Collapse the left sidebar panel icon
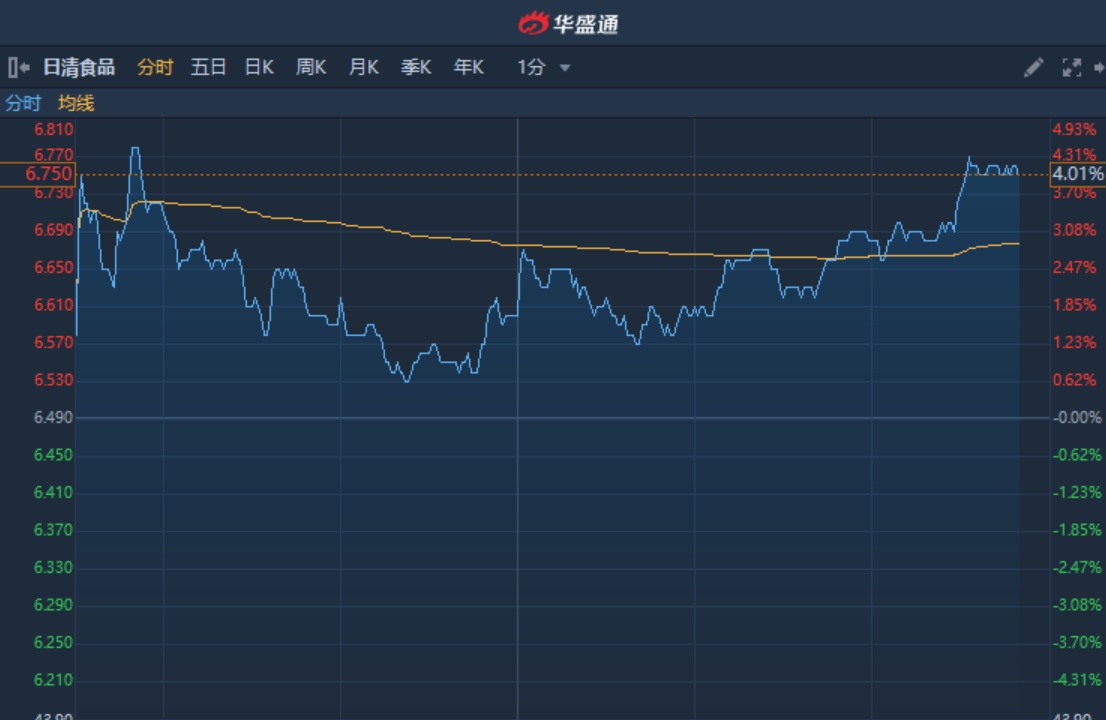 18,68
